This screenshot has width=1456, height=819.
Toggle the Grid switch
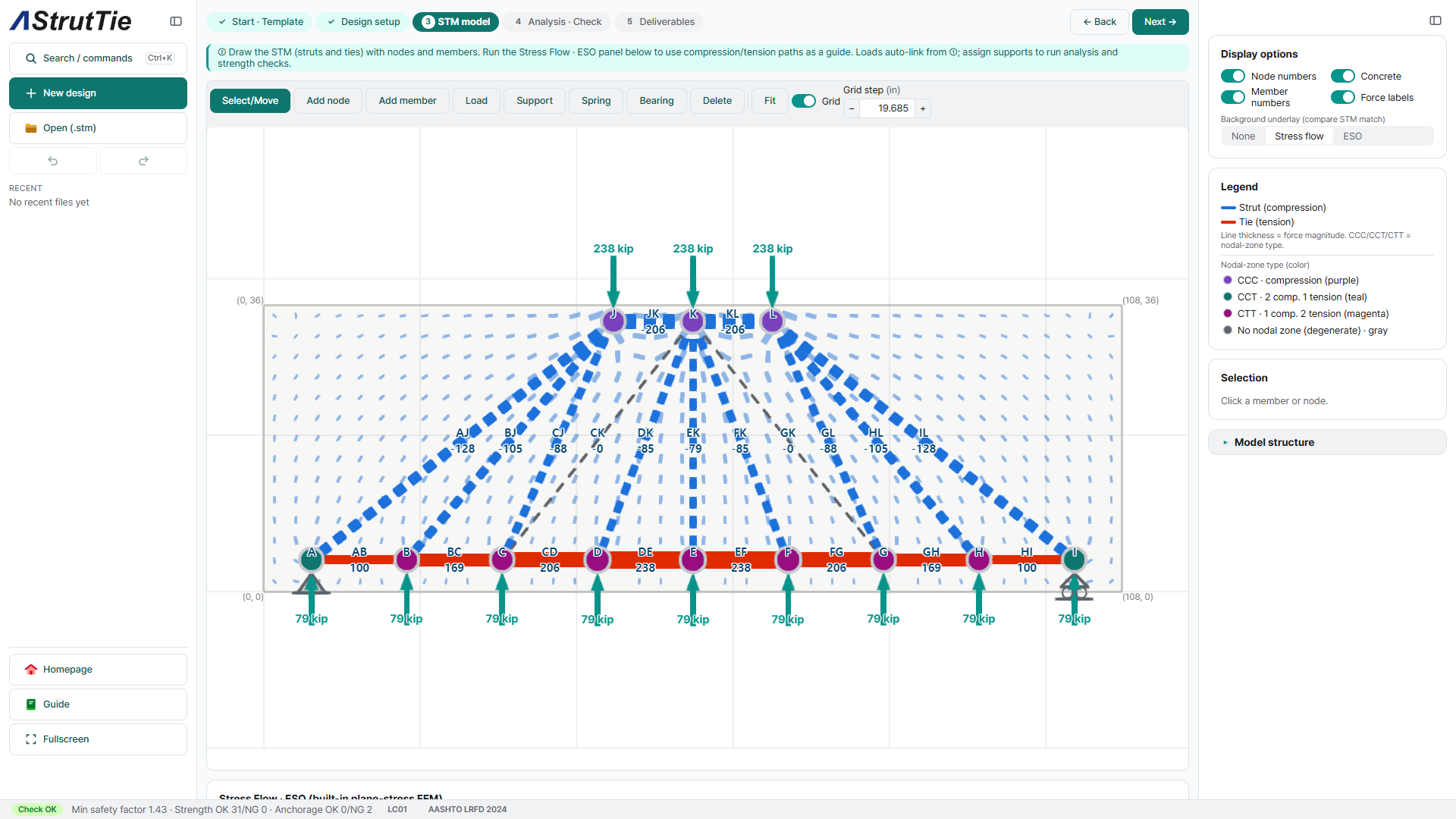(x=804, y=101)
